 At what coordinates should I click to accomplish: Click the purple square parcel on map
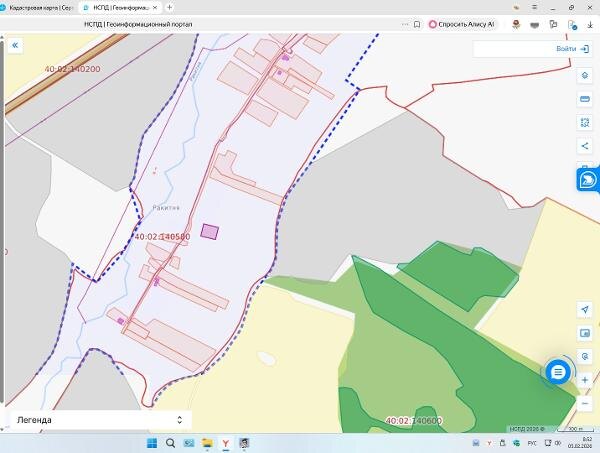click(x=210, y=232)
